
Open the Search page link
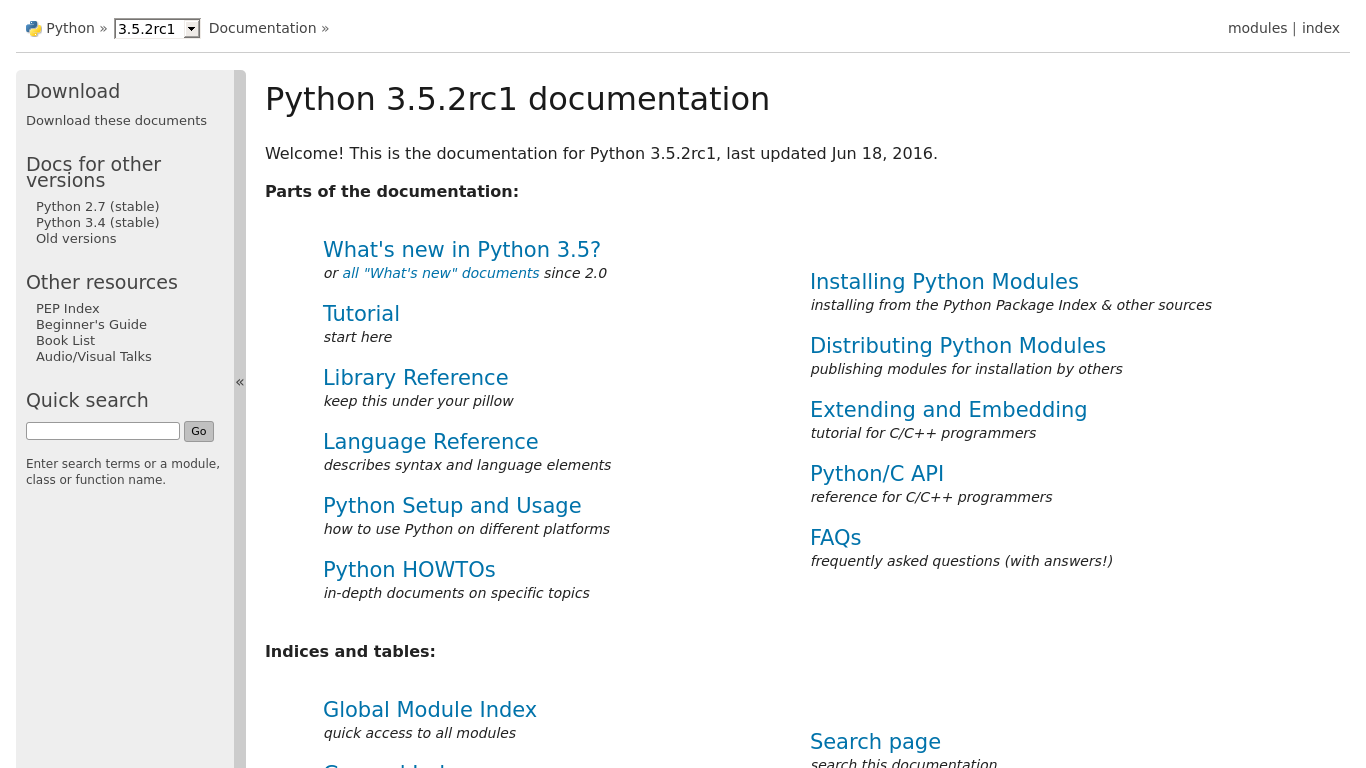click(x=875, y=742)
